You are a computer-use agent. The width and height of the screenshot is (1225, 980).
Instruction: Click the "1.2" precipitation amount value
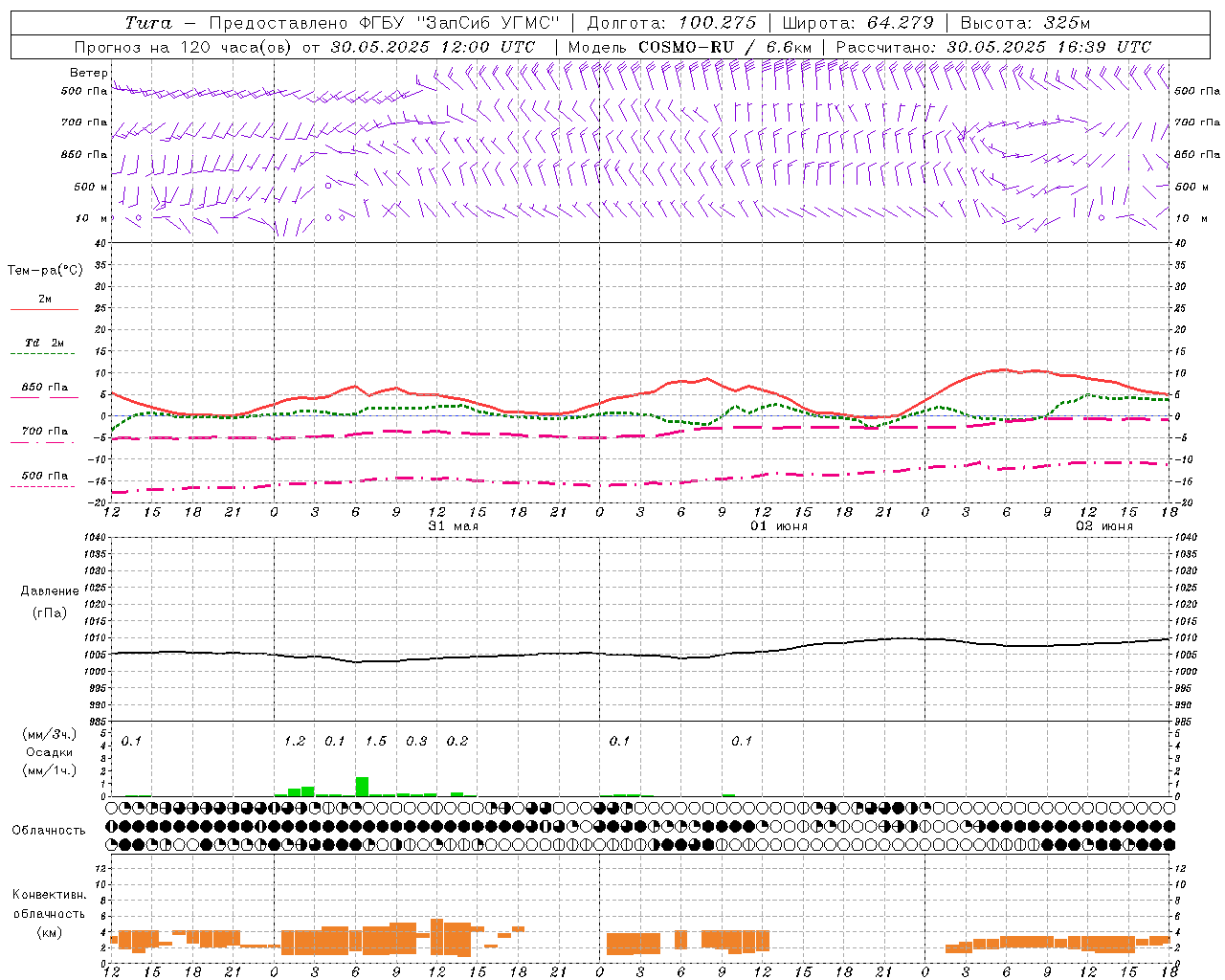(295, 741)
